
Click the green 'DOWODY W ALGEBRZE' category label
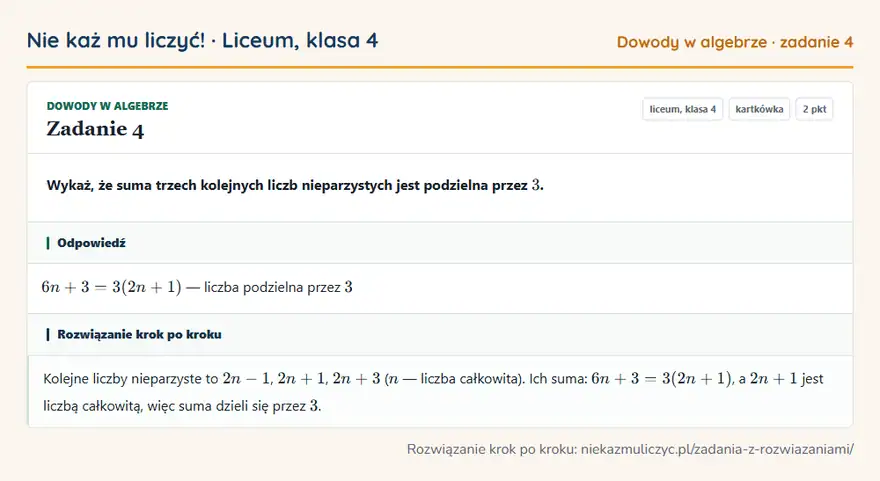coord(107,106)
